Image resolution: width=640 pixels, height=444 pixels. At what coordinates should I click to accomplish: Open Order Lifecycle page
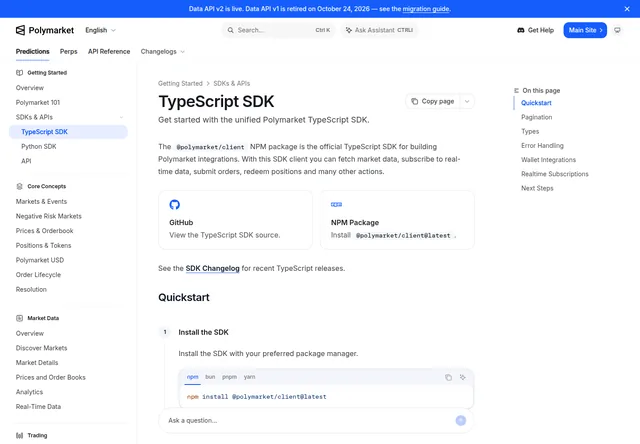[38, 275]
